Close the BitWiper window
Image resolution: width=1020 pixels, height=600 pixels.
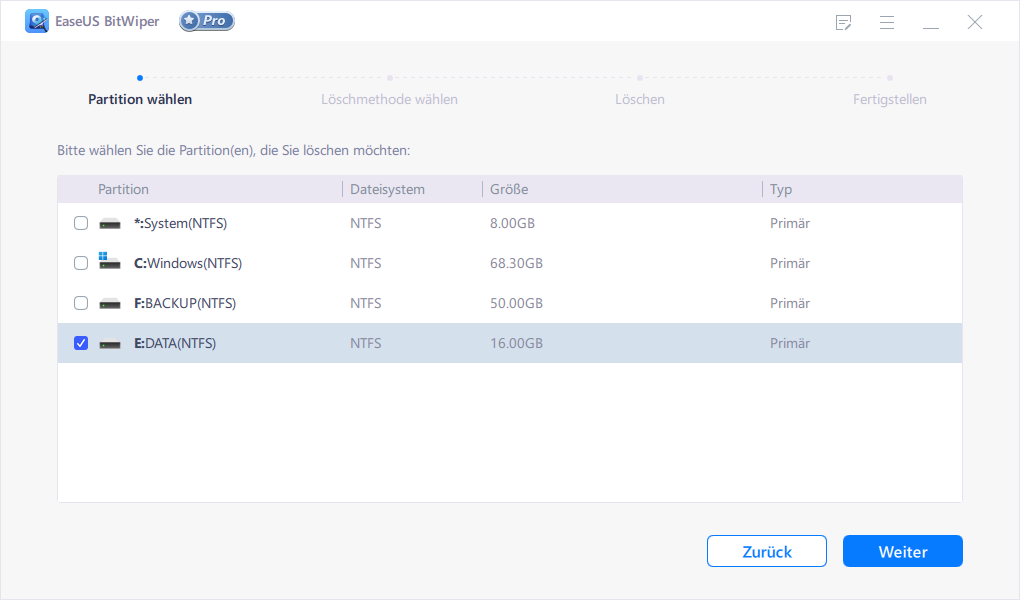click(x=974, y=22)
